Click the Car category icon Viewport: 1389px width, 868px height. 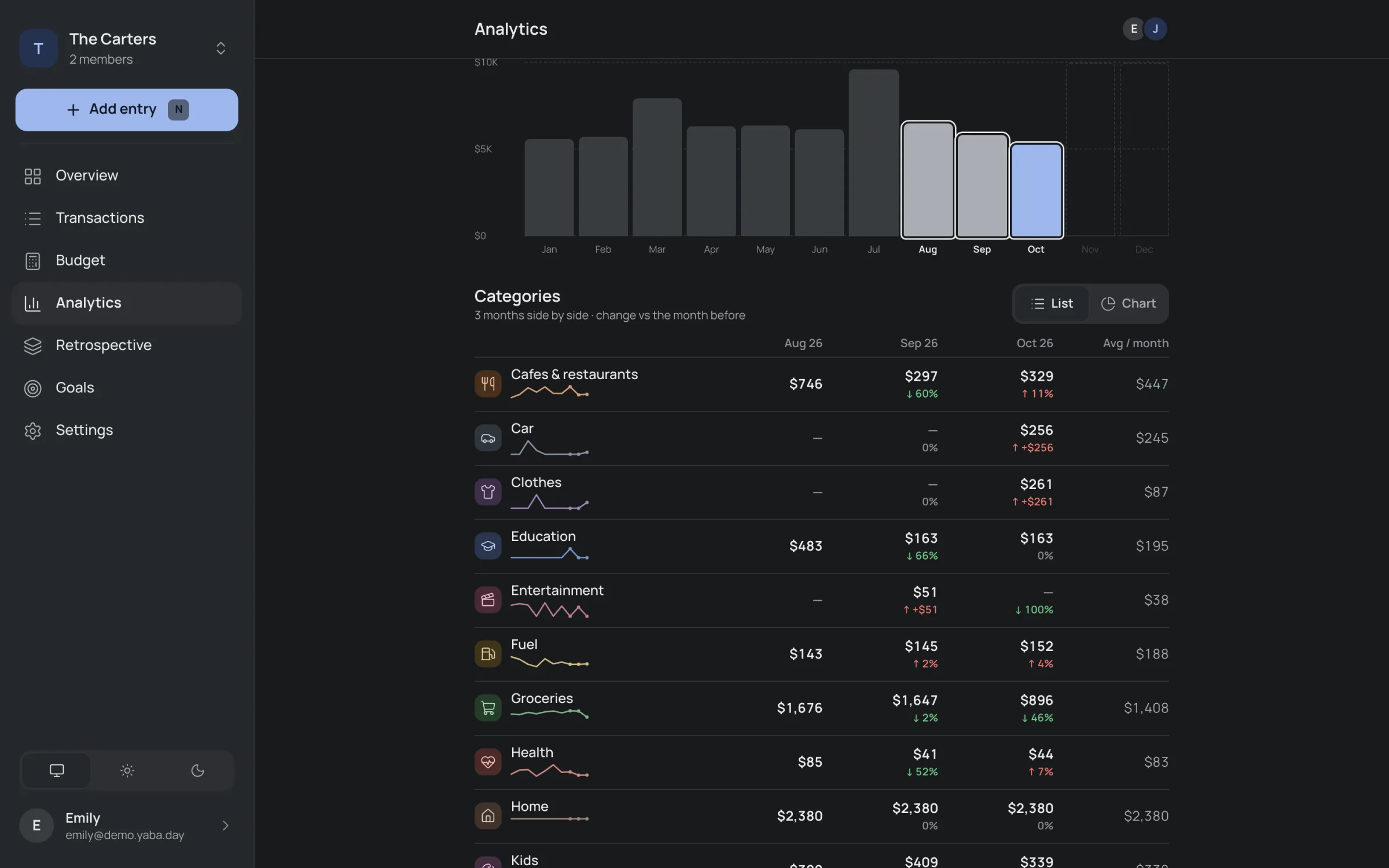[x=488, y=438]
